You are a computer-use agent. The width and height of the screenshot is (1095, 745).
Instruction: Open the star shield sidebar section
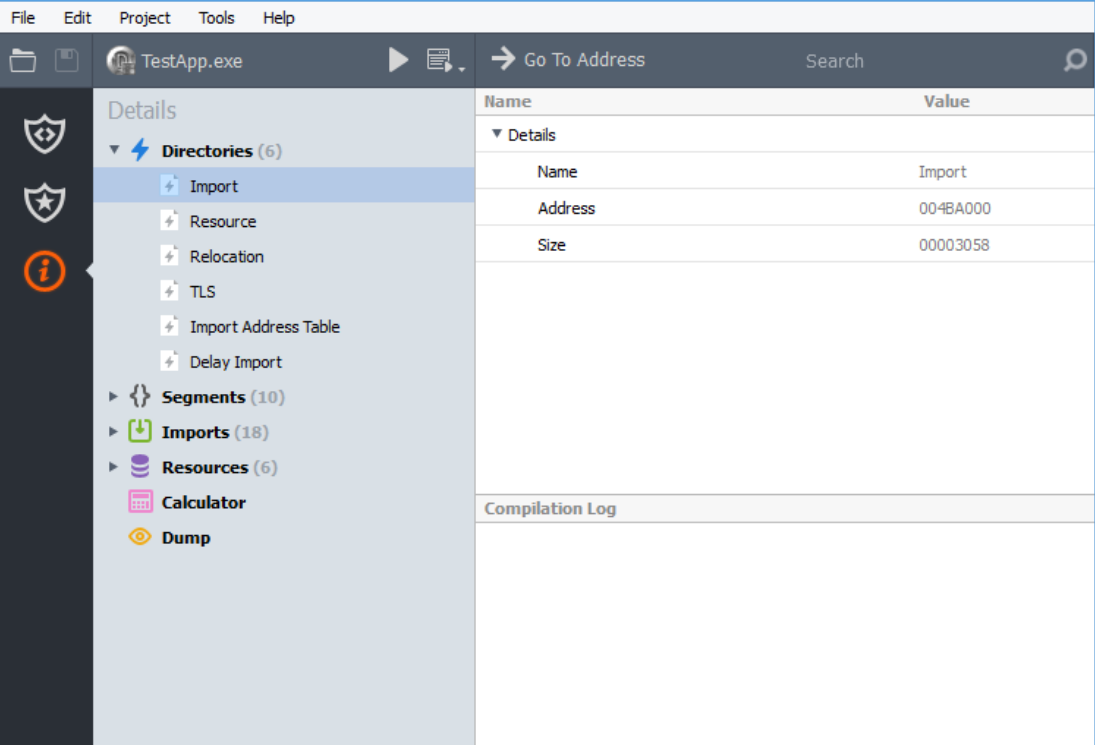[x=45, y=202]
